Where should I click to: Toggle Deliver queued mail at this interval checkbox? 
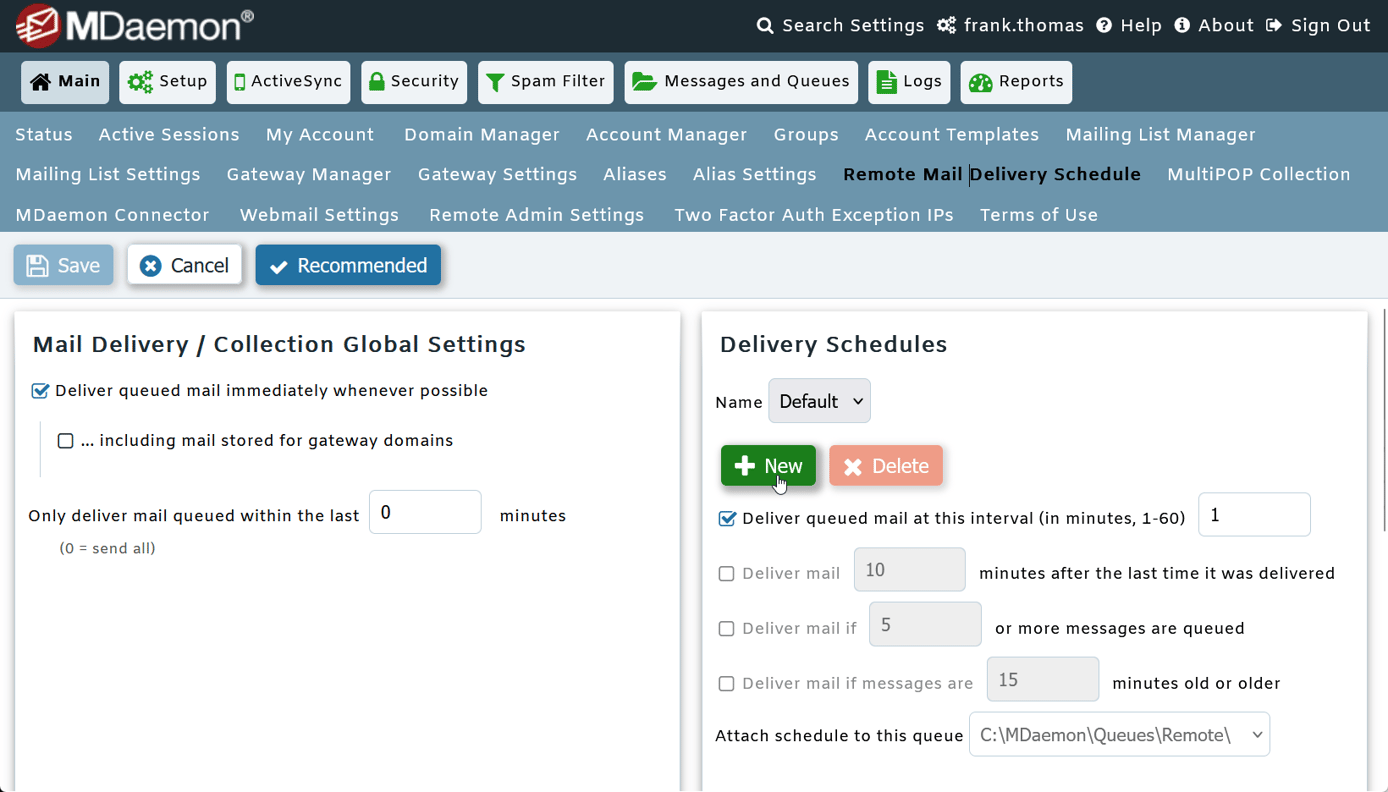pos(727,518)
